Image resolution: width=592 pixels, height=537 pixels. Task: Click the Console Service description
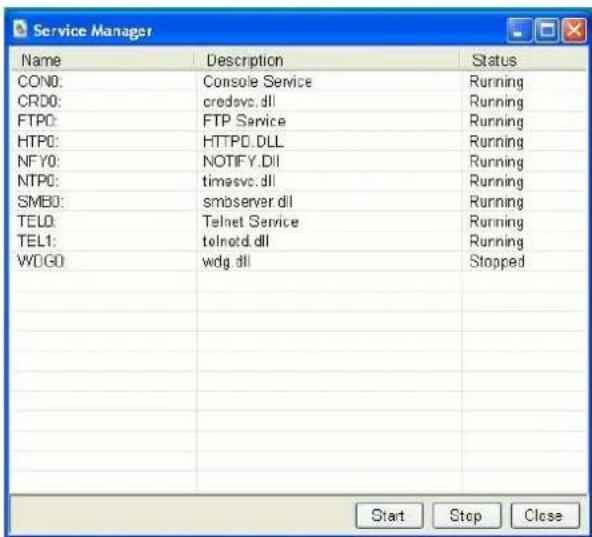pos(257,82)
